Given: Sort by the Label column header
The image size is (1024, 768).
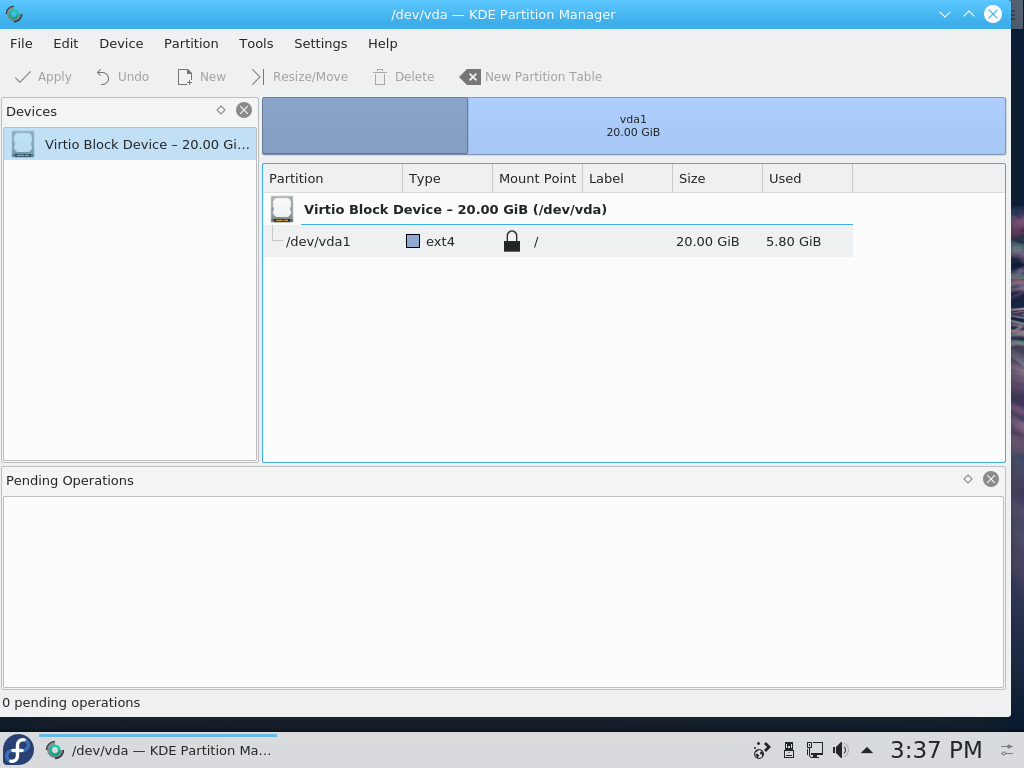Looking at the screenshot, I should [x=627, y=178].
